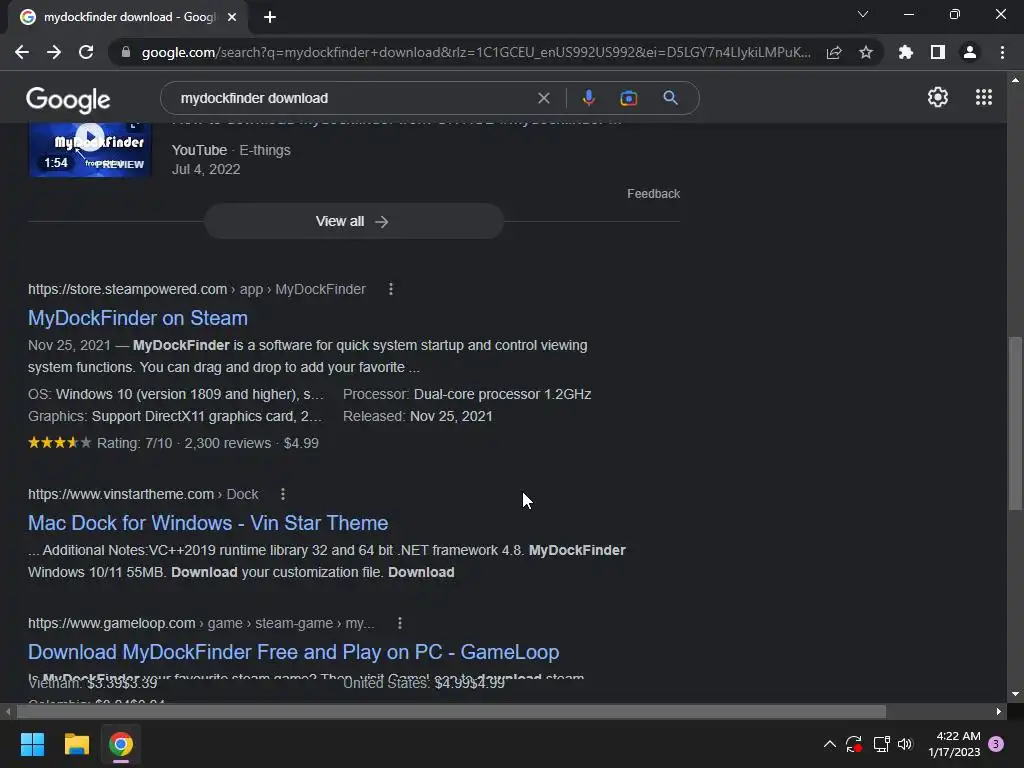Viewport: 1024px width, 768px height.
Task: Bookmark this page with the star icon
Action: click(866, 52)
